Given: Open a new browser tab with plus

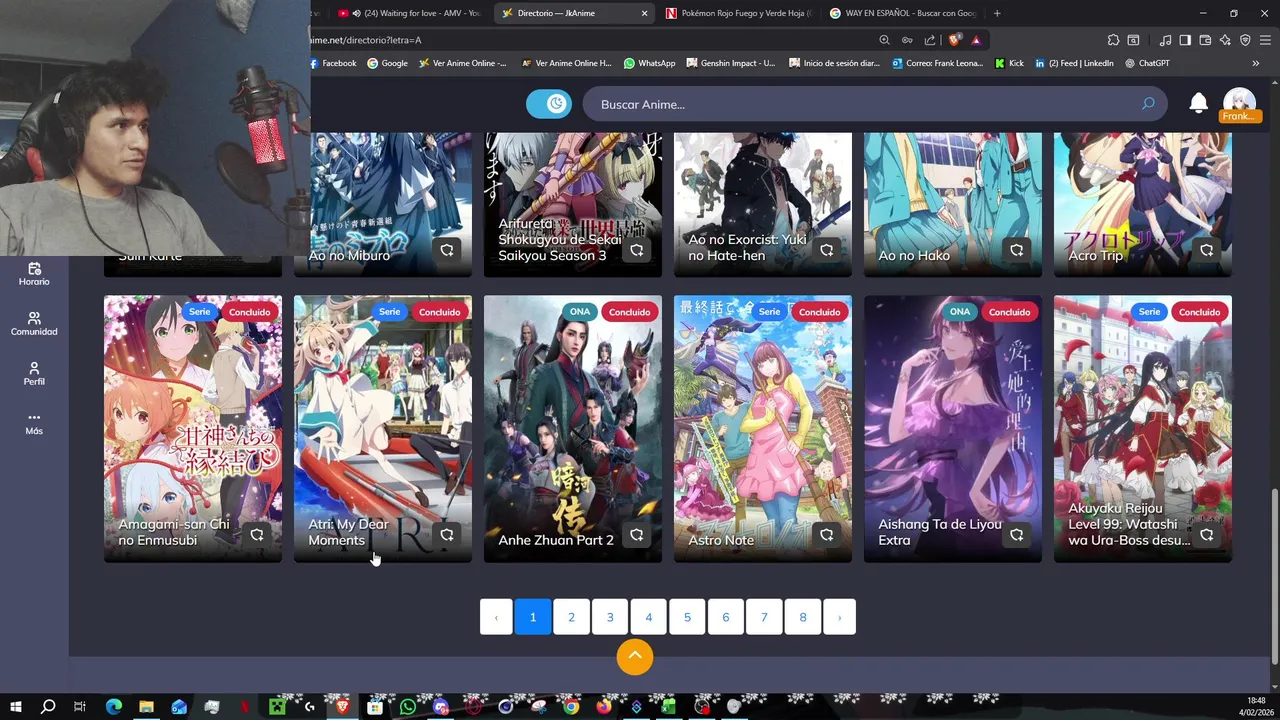Looking at the screenshot, I should point(997,13).
